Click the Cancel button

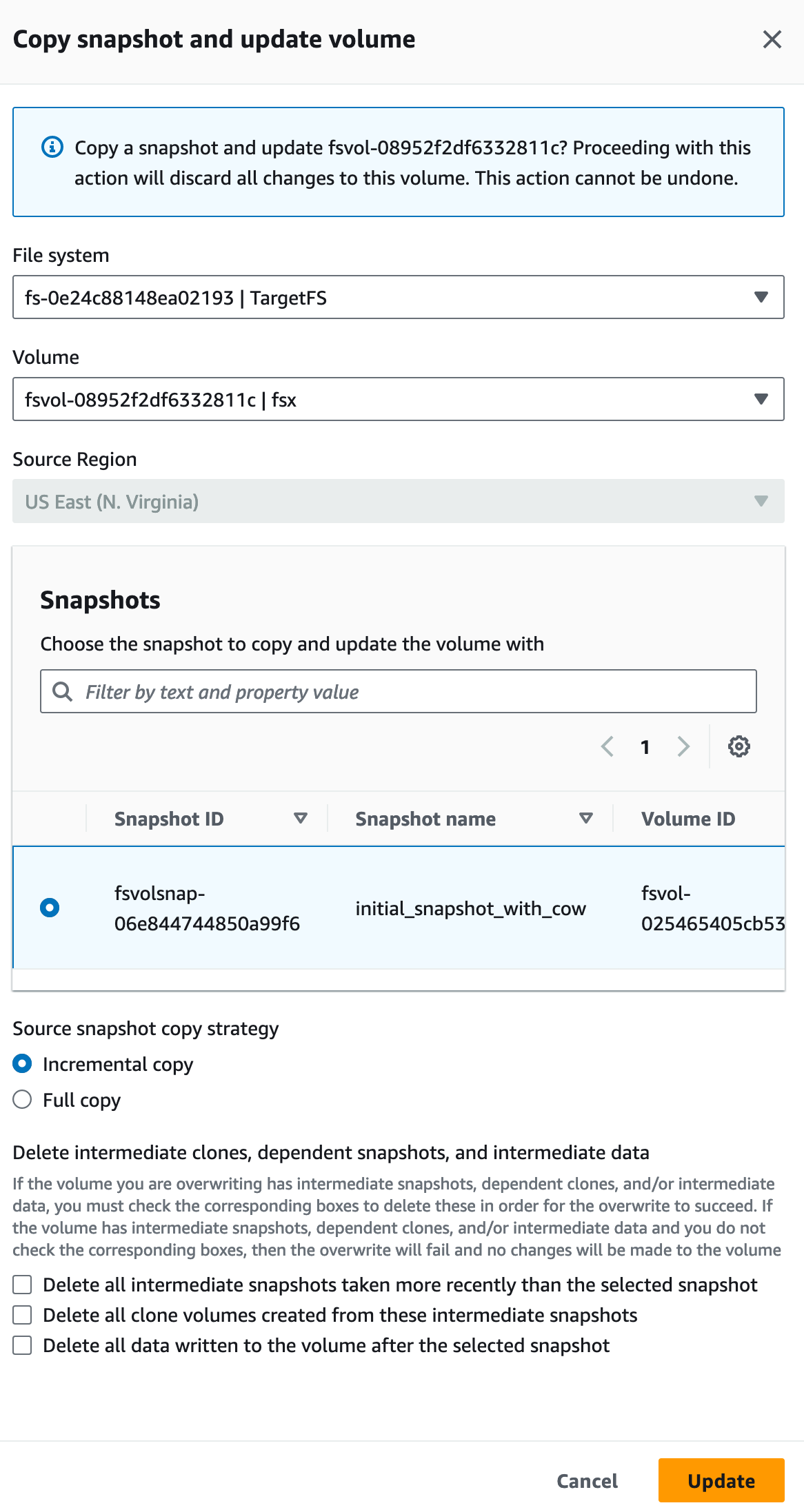587,1480
